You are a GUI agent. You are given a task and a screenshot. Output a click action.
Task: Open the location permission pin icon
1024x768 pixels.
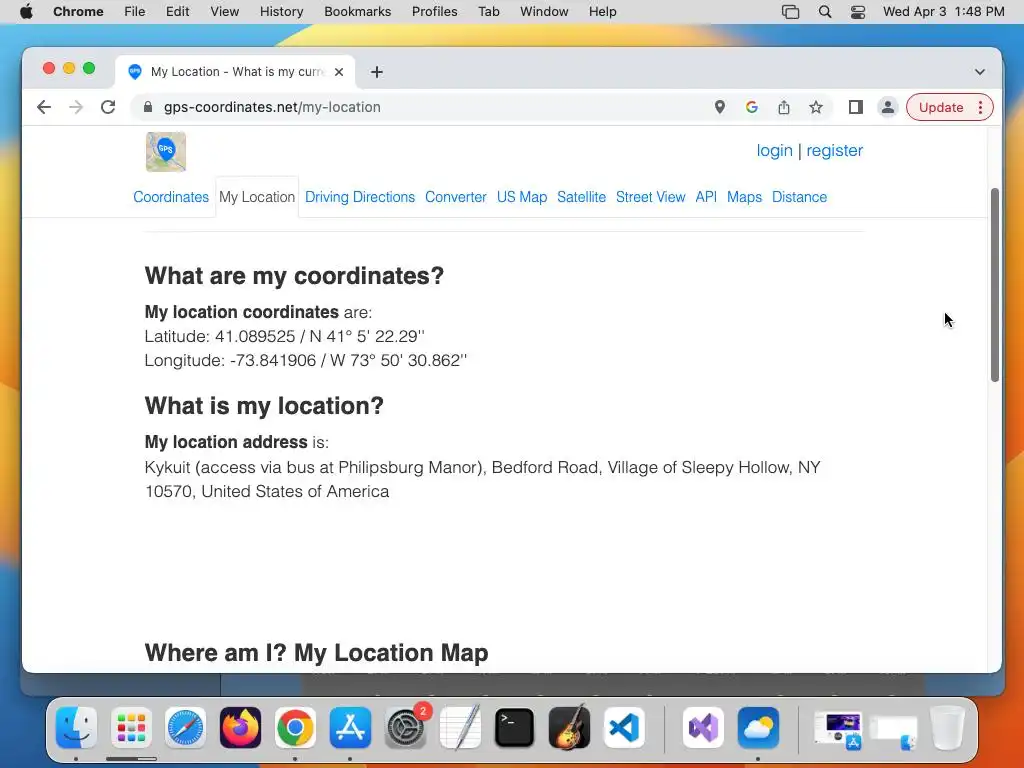[x=720, y=107]
